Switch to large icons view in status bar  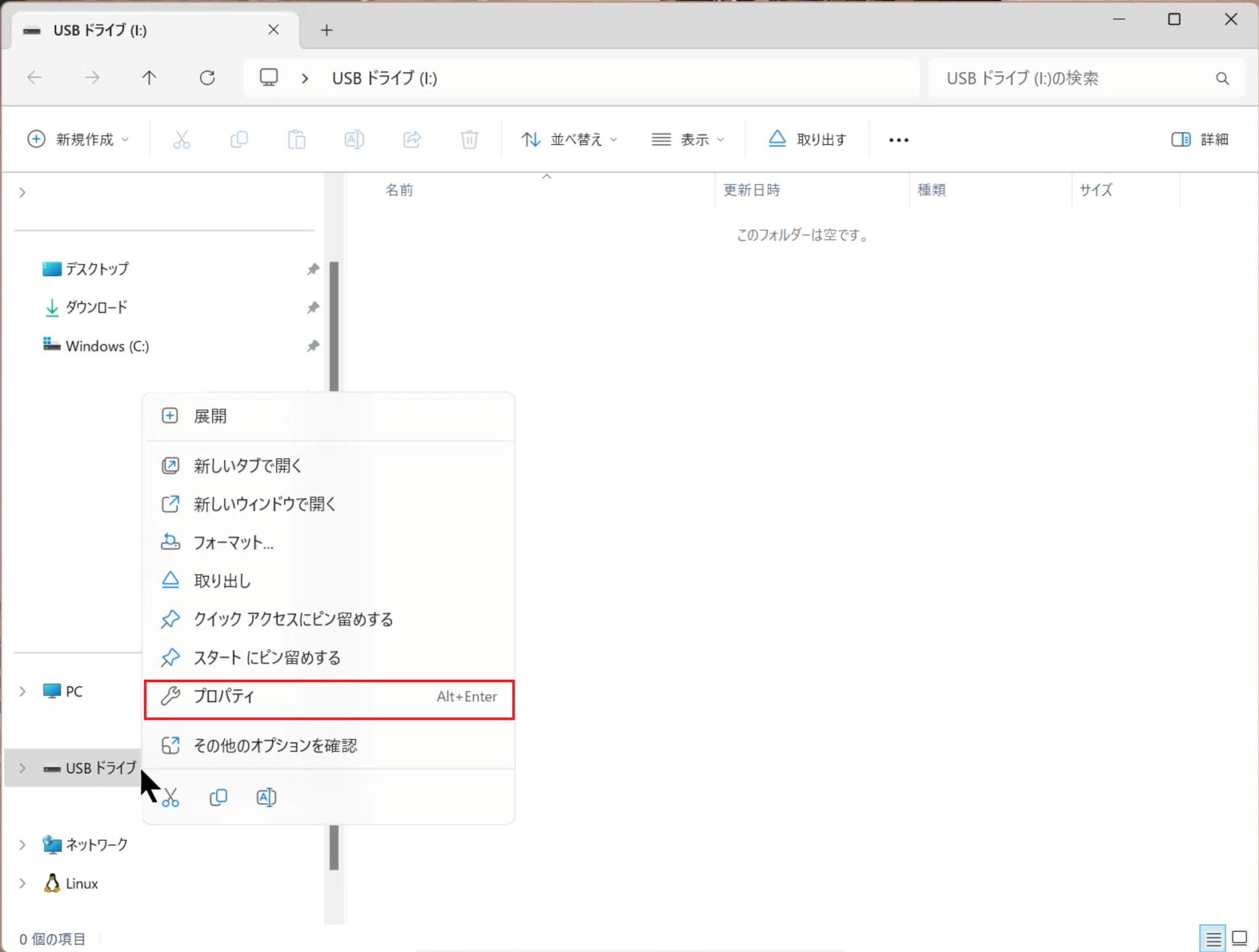pos(1240,938)
